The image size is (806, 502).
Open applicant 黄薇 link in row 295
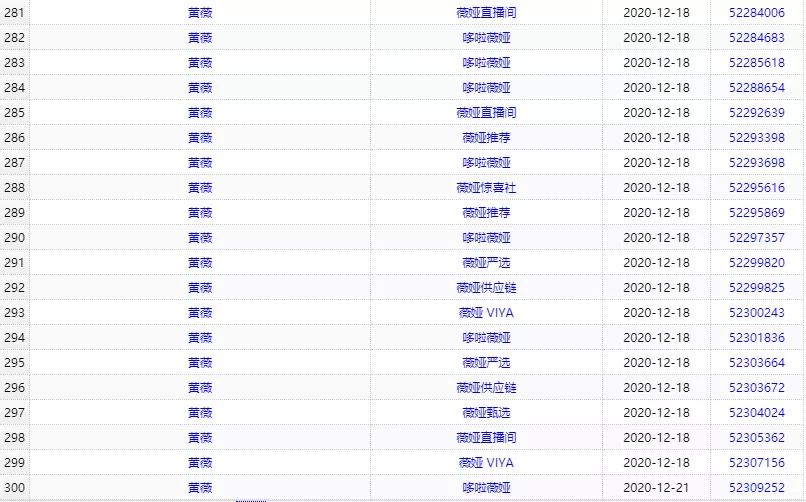coord(200,363)
